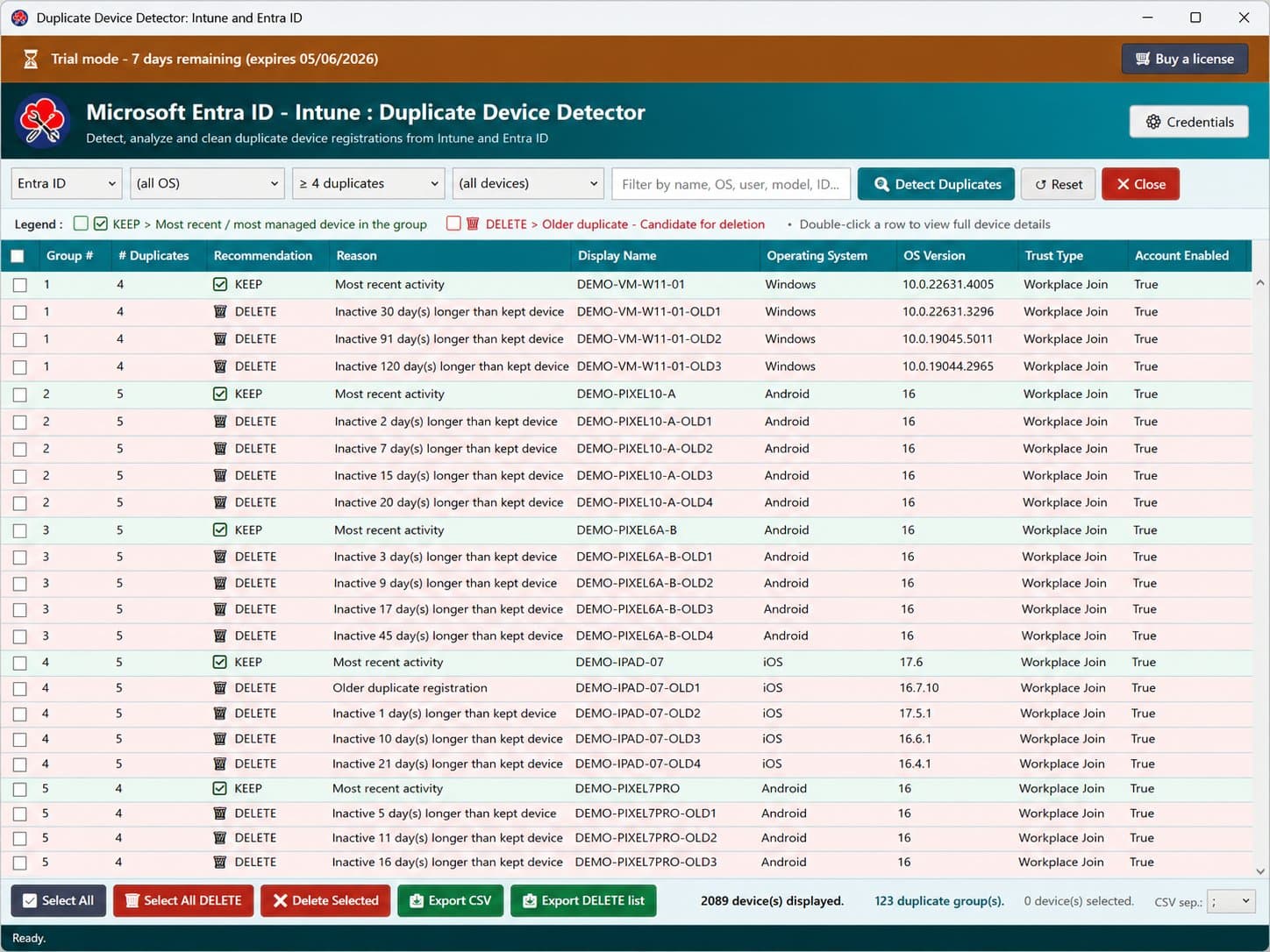Click the OS version 10.0.19045.5011 cell
Viewport: 1270px width, 952px height.
pos(947,339)
